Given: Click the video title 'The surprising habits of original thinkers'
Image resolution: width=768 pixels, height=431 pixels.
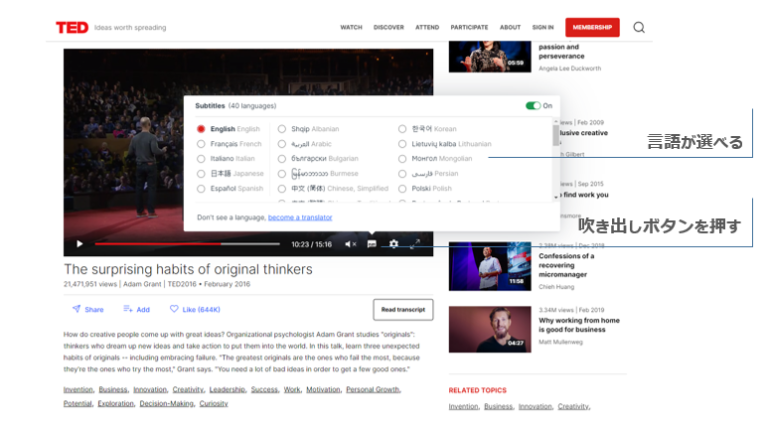Looking at the screenshot, I should click(188, 269).
